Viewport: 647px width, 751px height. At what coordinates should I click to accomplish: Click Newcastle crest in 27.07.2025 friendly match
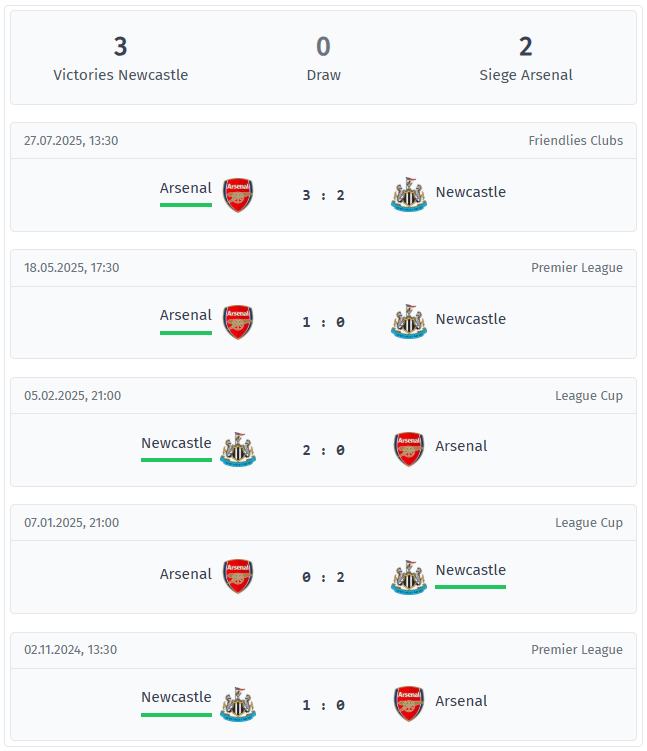click(408, 195)
